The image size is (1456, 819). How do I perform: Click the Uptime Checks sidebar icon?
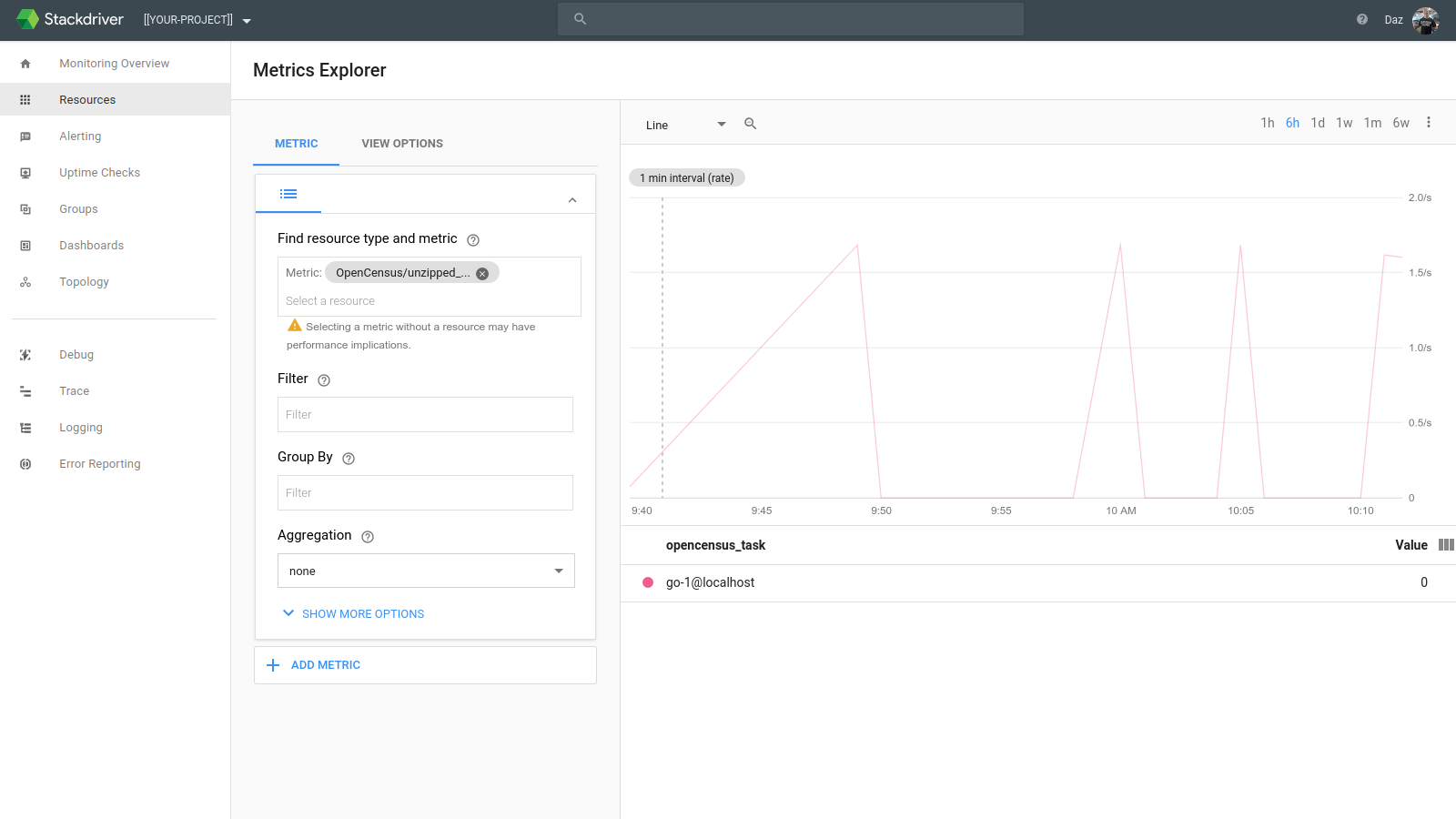click(x=25, y=173)
